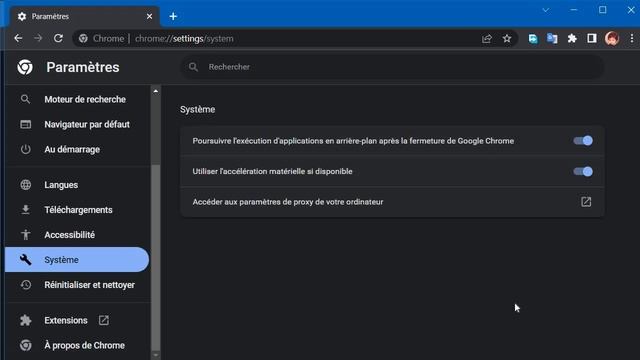Open the Chrome three-dot menu

631,38
